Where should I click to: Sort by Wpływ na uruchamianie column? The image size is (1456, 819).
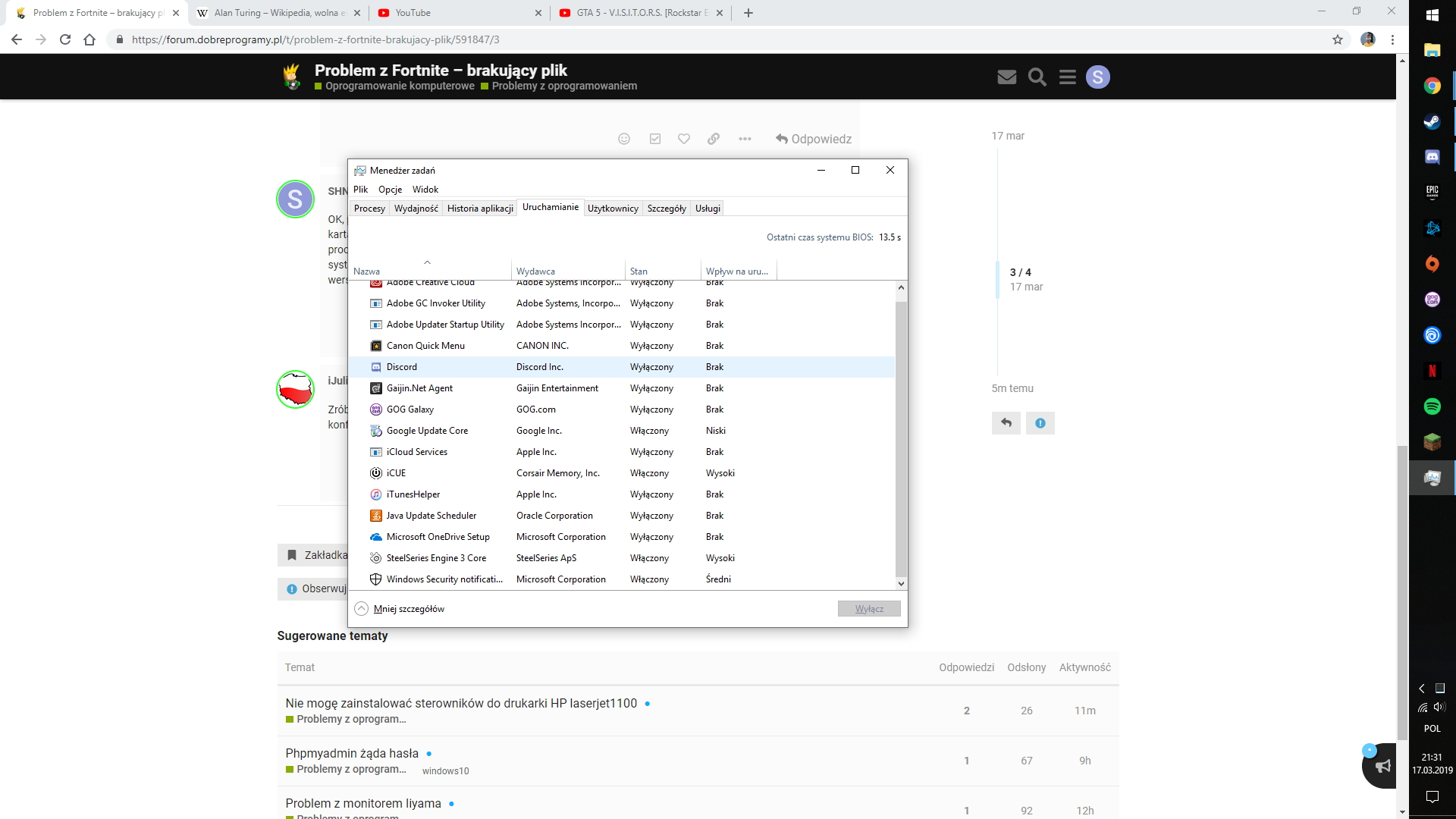pos(739,271)
